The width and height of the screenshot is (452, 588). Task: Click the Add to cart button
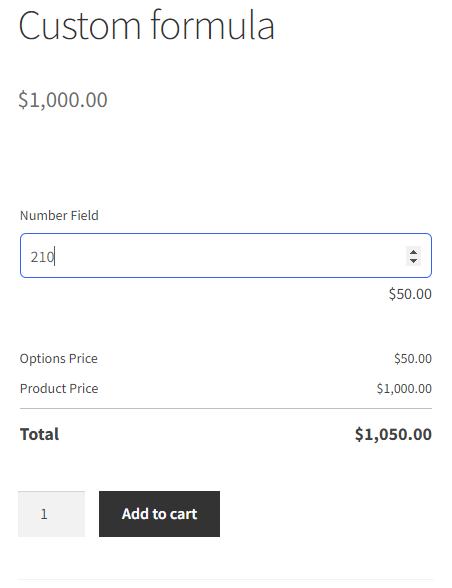(159, 514)
